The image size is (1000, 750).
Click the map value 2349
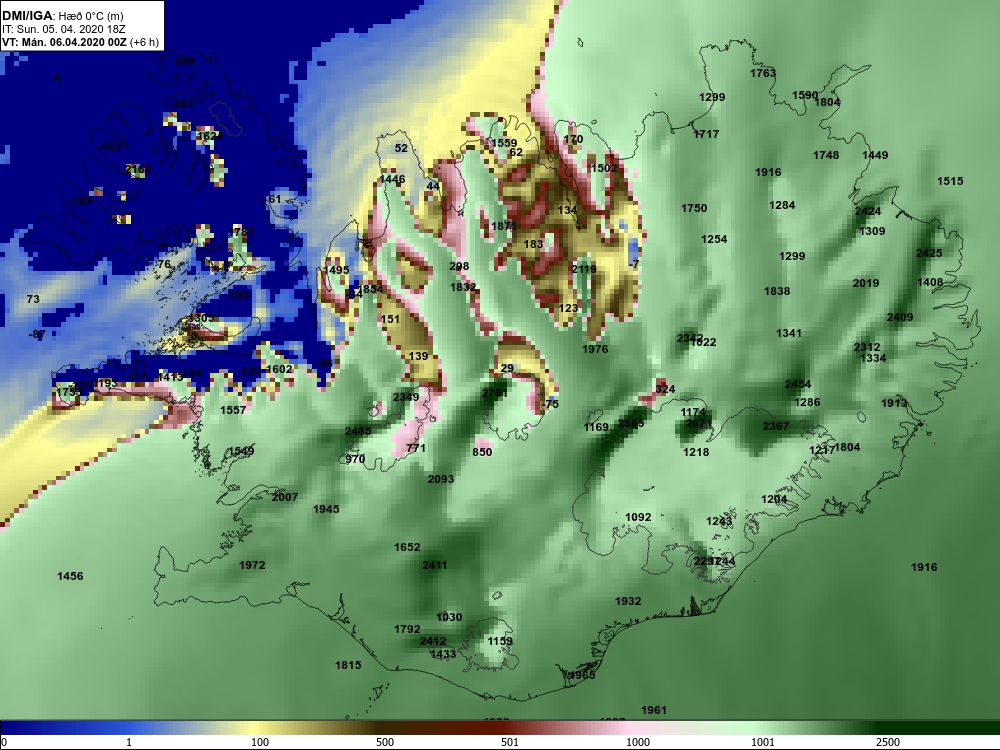point(406,397)
